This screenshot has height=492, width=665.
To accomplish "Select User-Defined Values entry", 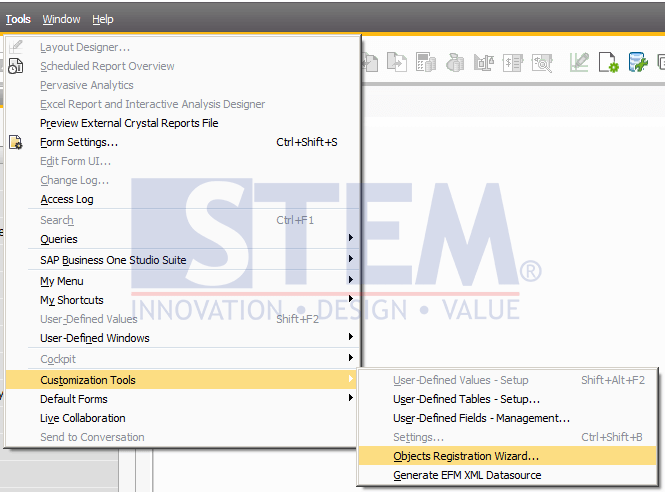I will (x=182, y=319).
